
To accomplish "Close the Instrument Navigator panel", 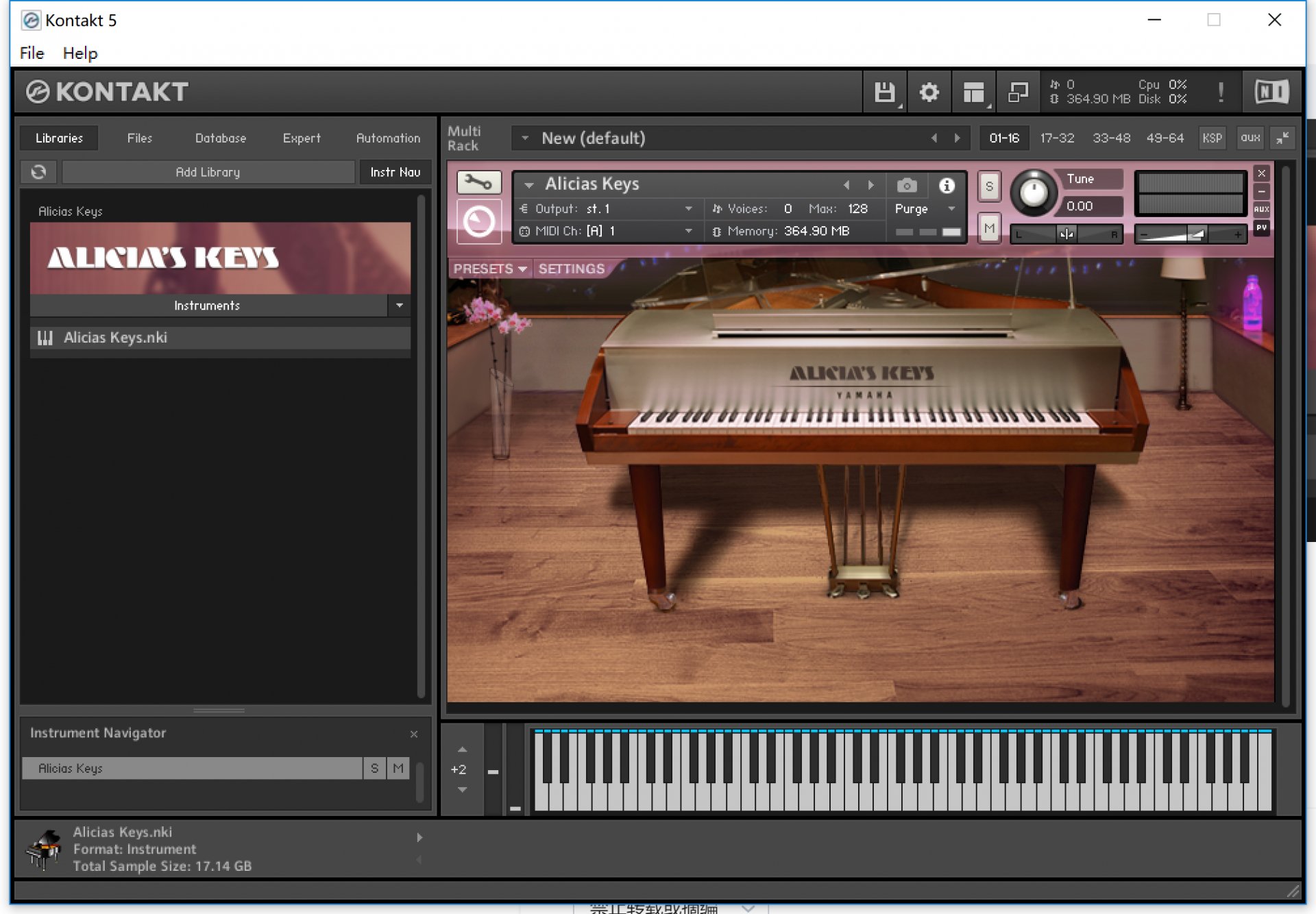I will 414,734.
